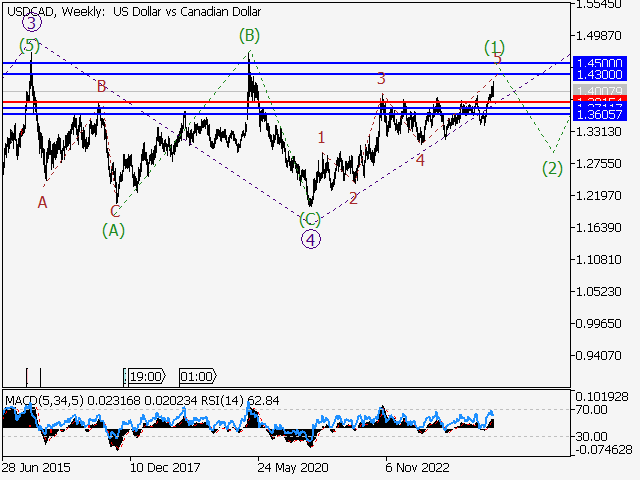Select the green (5) wave label
The width and height of the screenshot is (640, 480).
pos(30,46)
